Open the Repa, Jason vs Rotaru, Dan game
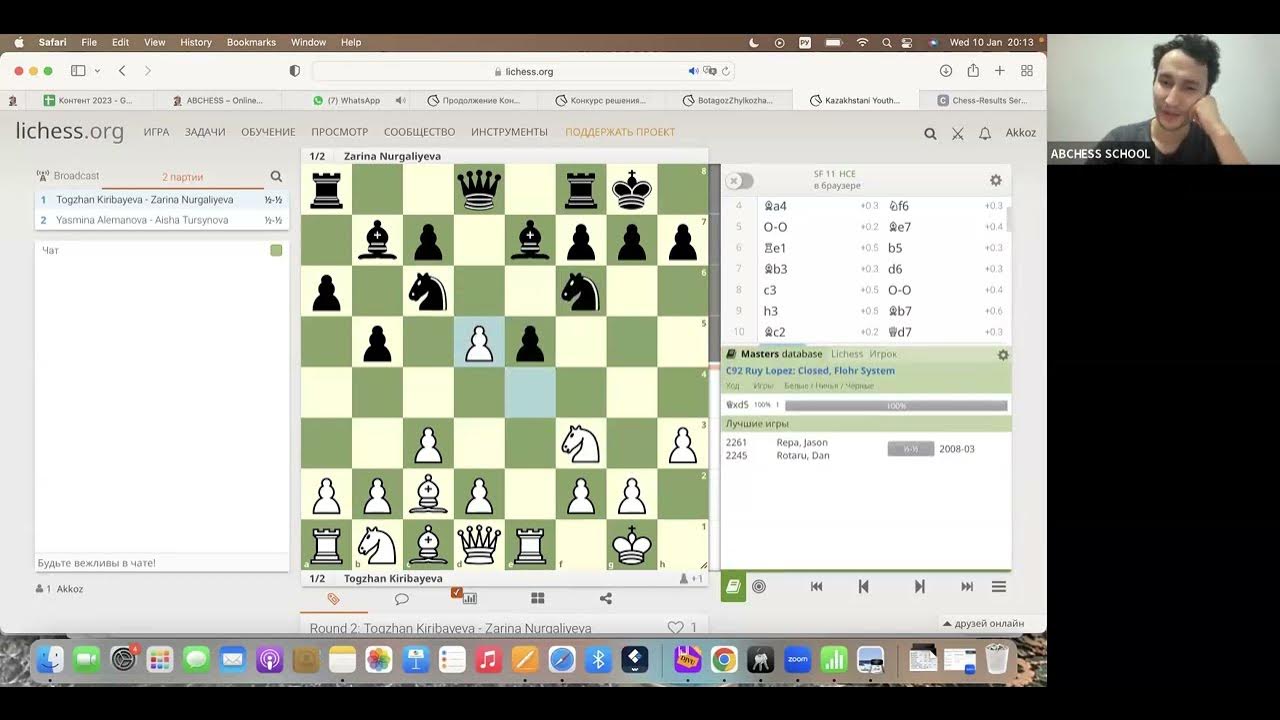Screen dimensions: 1280x720 pyautogui.click(x=866, y=449)
